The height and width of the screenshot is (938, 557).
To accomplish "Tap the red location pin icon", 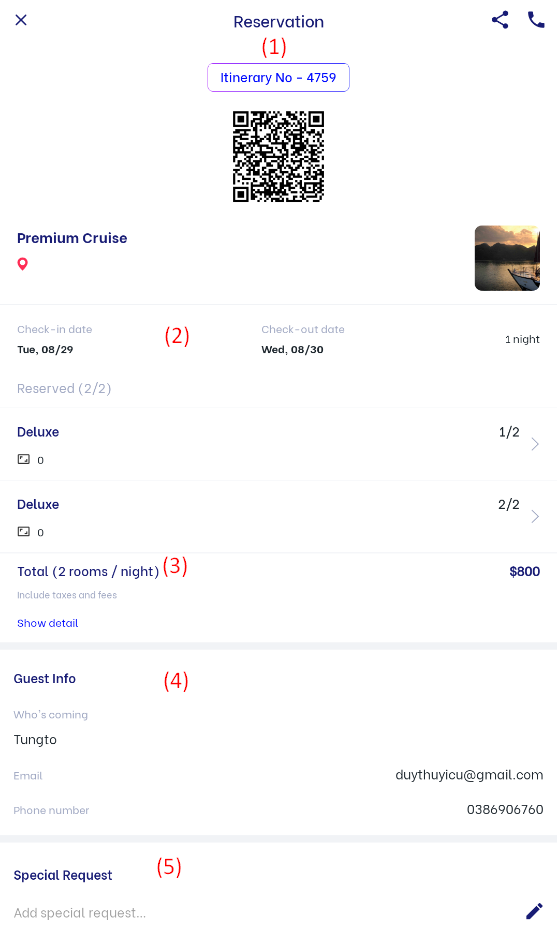I will click(x=23, y=264).
